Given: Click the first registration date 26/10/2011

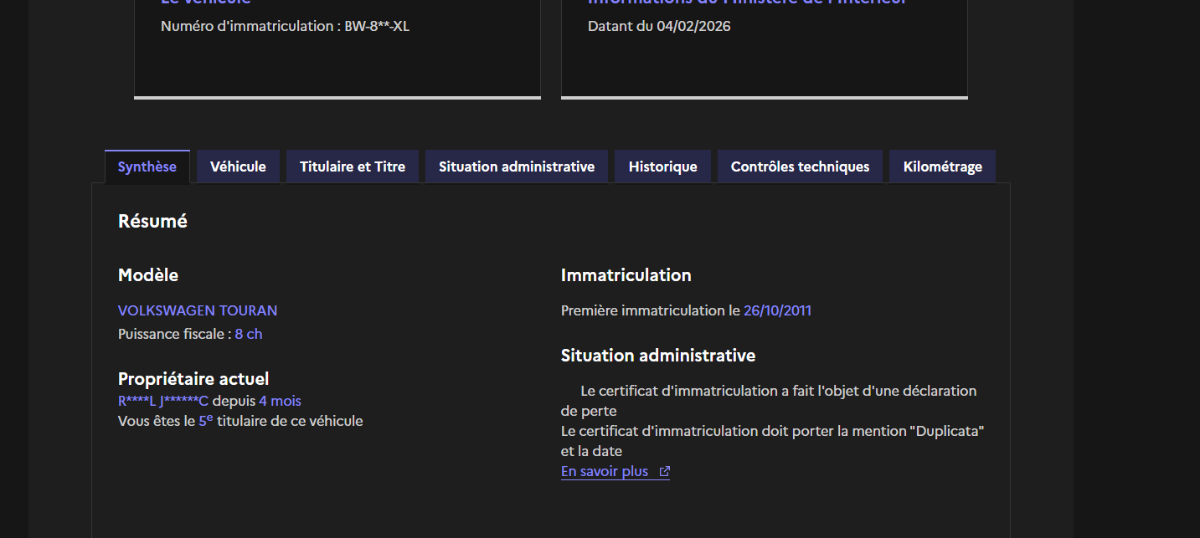Looking at the screenshot, I should pos(778,311).
